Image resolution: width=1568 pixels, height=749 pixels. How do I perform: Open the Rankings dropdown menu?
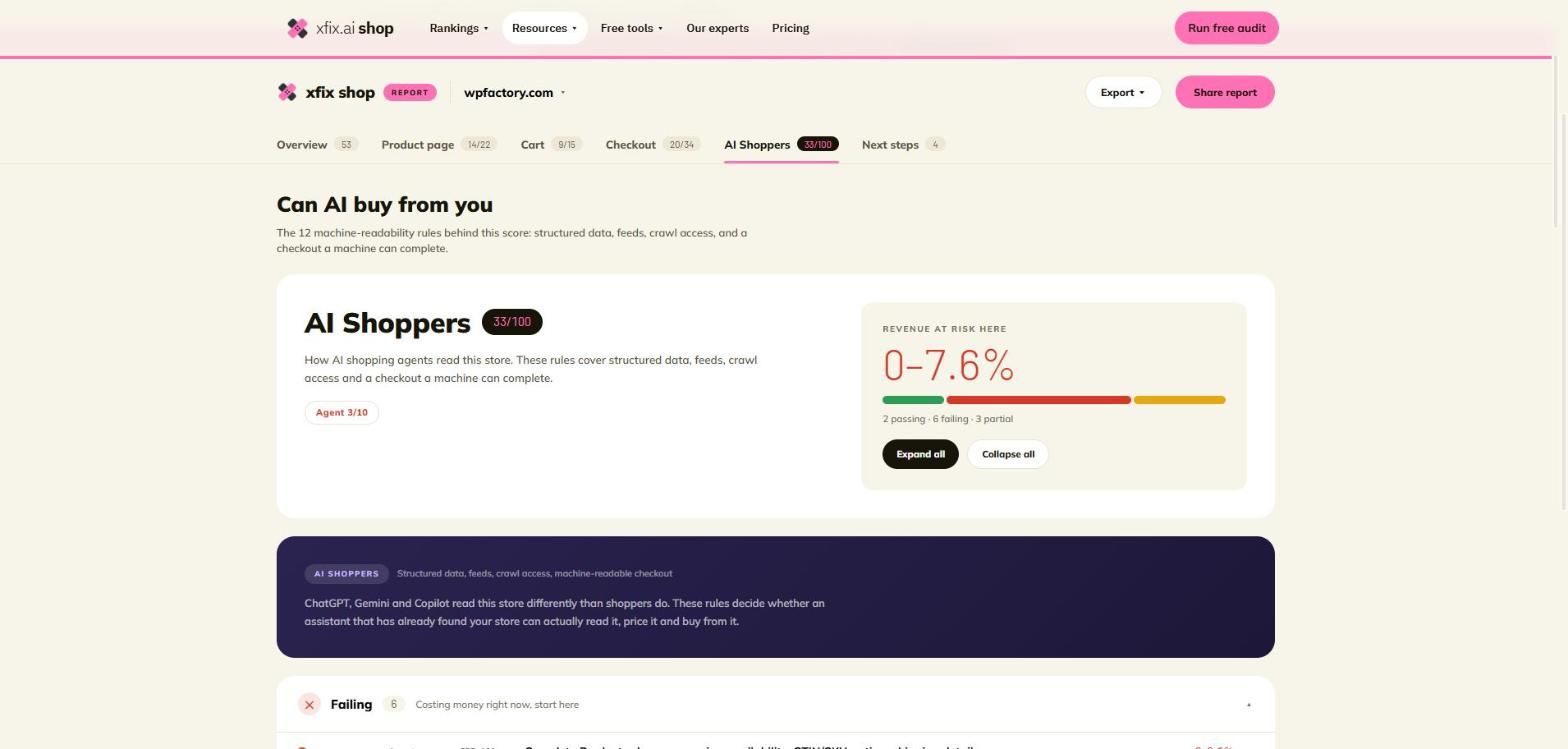tap(459, 28)
